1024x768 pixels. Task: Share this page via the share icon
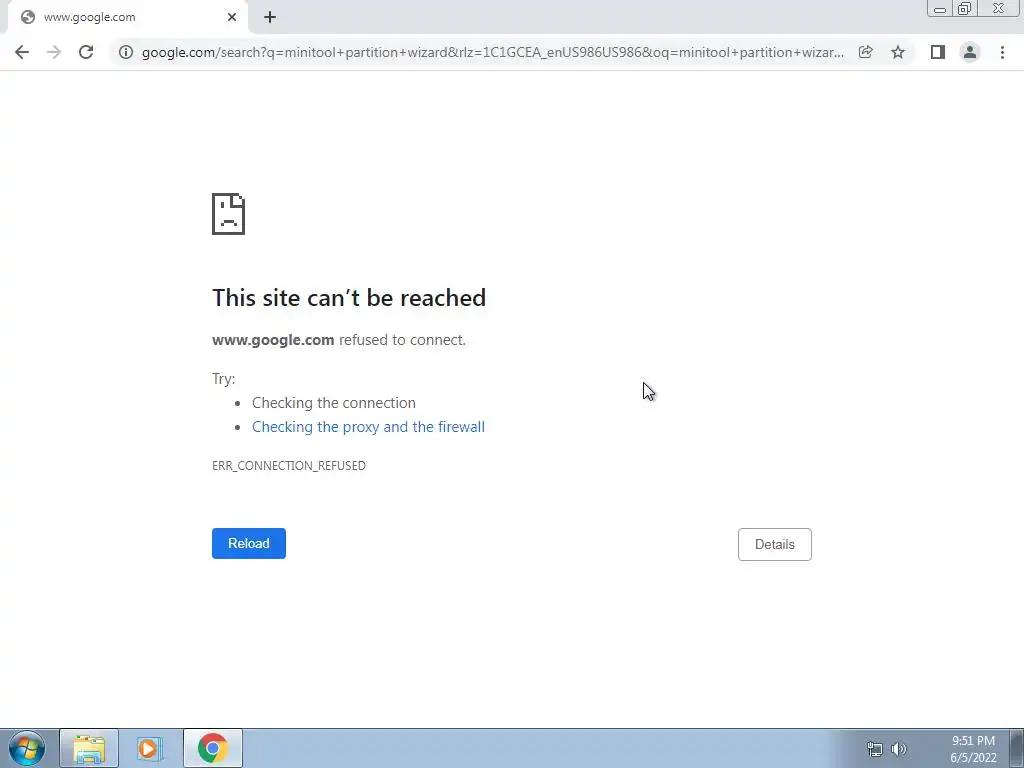point(865,52)
